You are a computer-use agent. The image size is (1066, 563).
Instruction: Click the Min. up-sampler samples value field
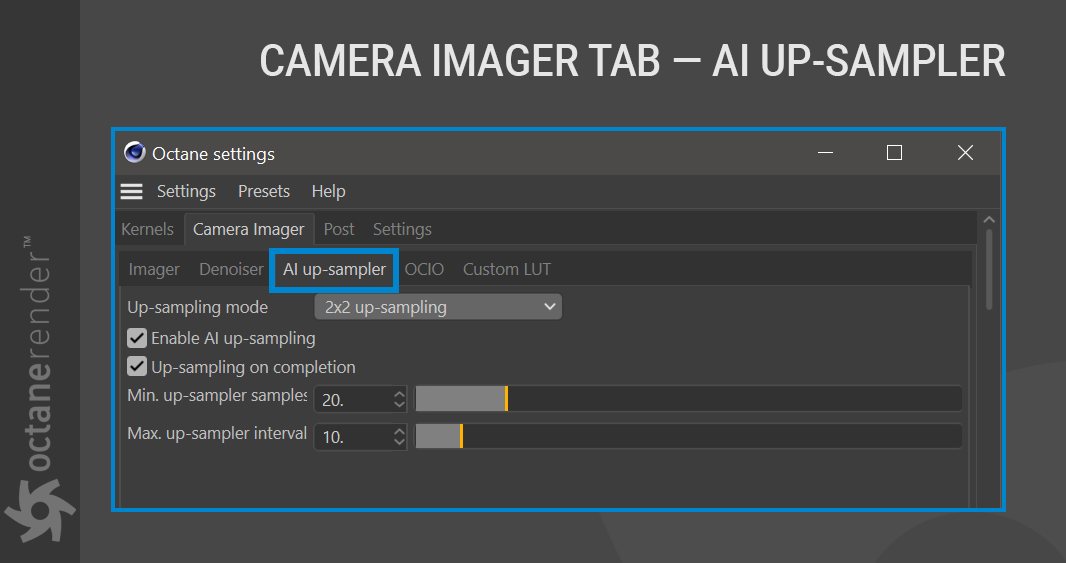[x=352, y=399]
